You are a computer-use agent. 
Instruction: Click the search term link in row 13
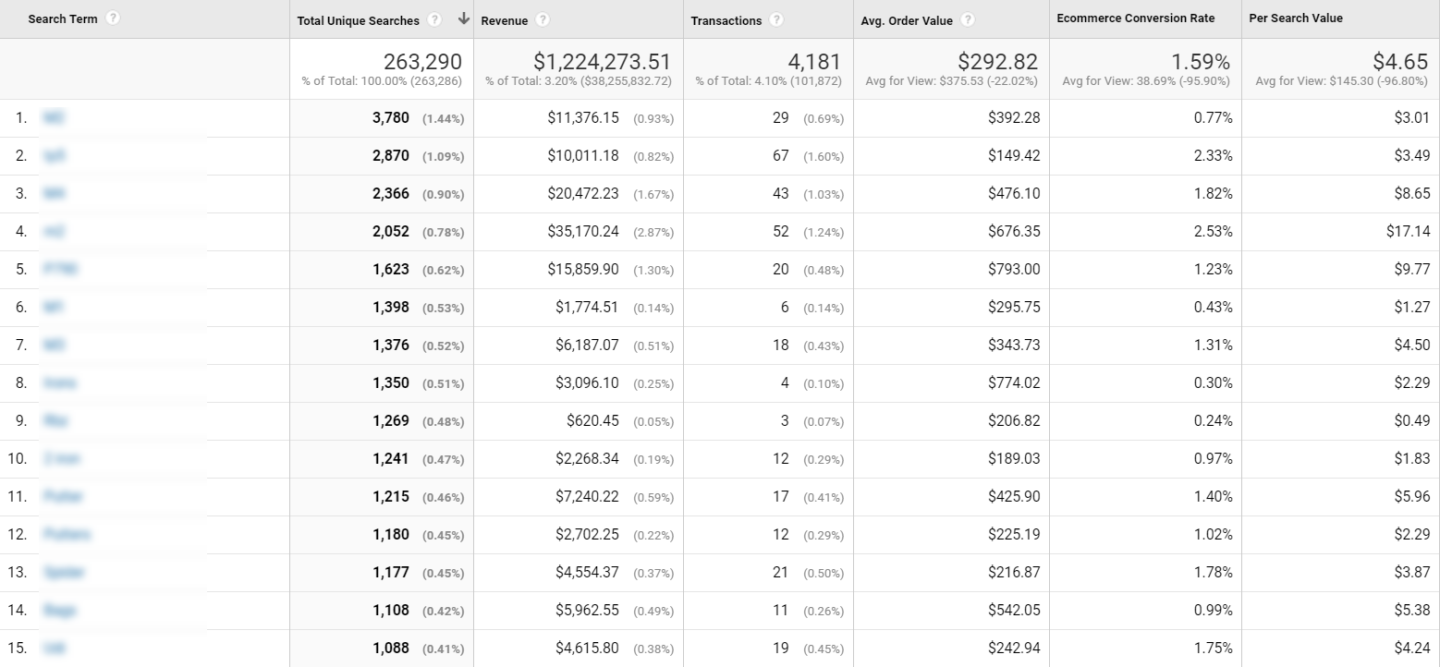pos(63,573)
